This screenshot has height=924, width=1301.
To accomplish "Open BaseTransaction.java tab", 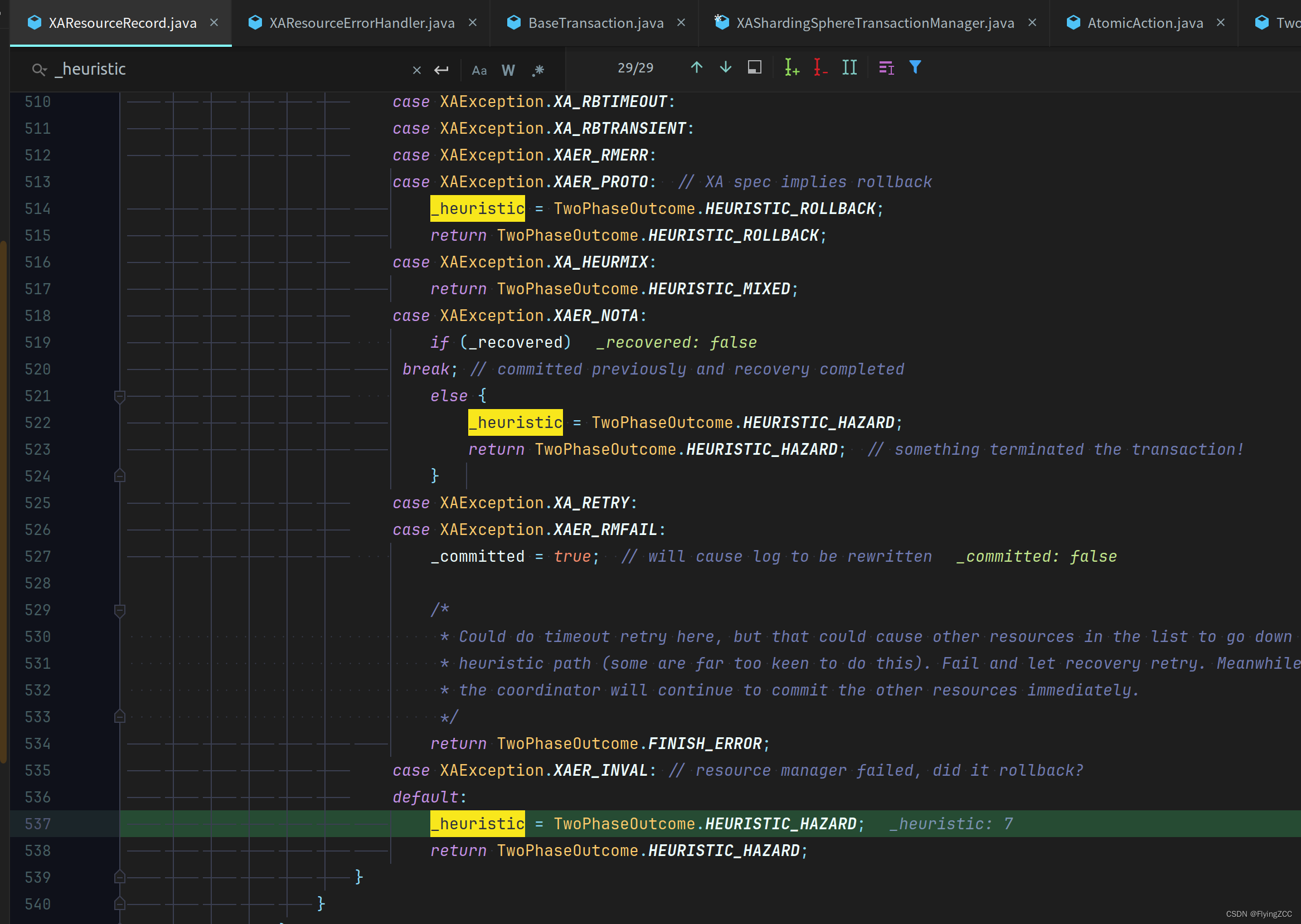I will [x=585, y=23].
